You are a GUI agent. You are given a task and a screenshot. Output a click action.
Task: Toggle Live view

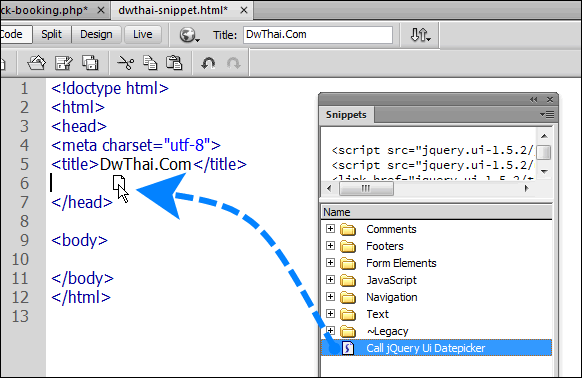click(143, 35)
